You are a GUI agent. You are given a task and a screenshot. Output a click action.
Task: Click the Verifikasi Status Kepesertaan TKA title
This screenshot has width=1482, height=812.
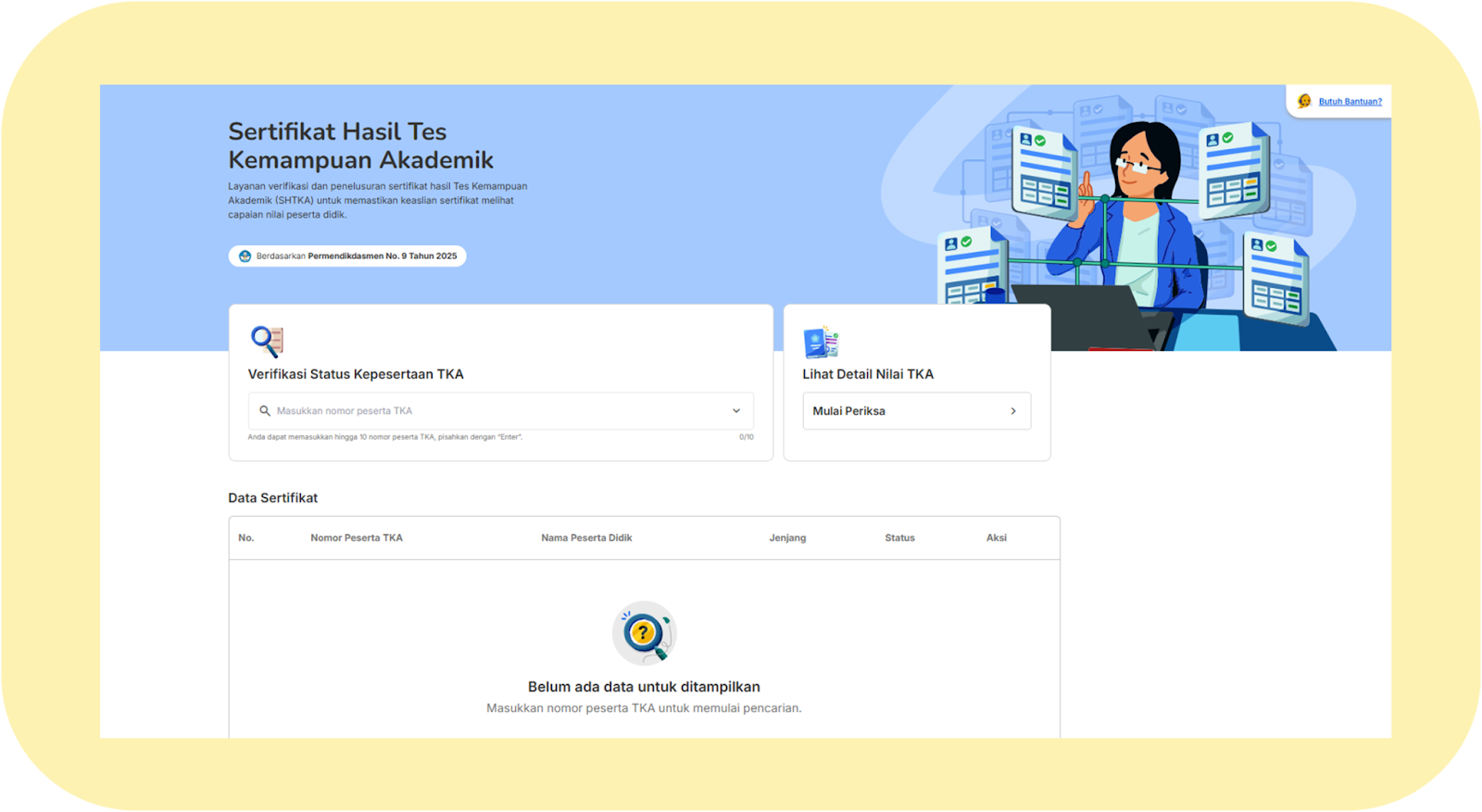pos(356,374)
